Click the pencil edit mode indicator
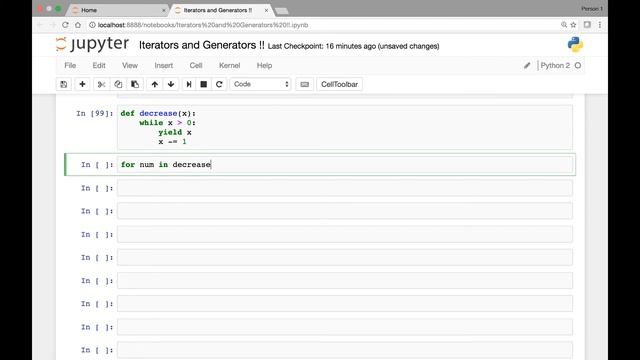 tap(527, 65)
